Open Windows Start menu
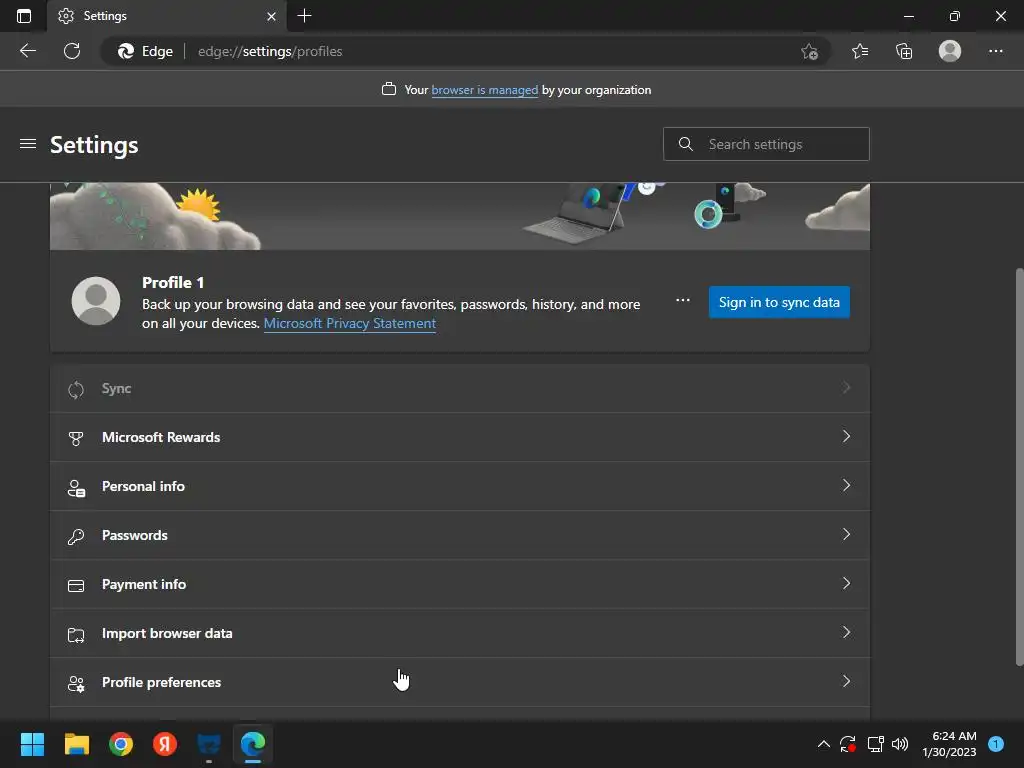 coord(32,744)
